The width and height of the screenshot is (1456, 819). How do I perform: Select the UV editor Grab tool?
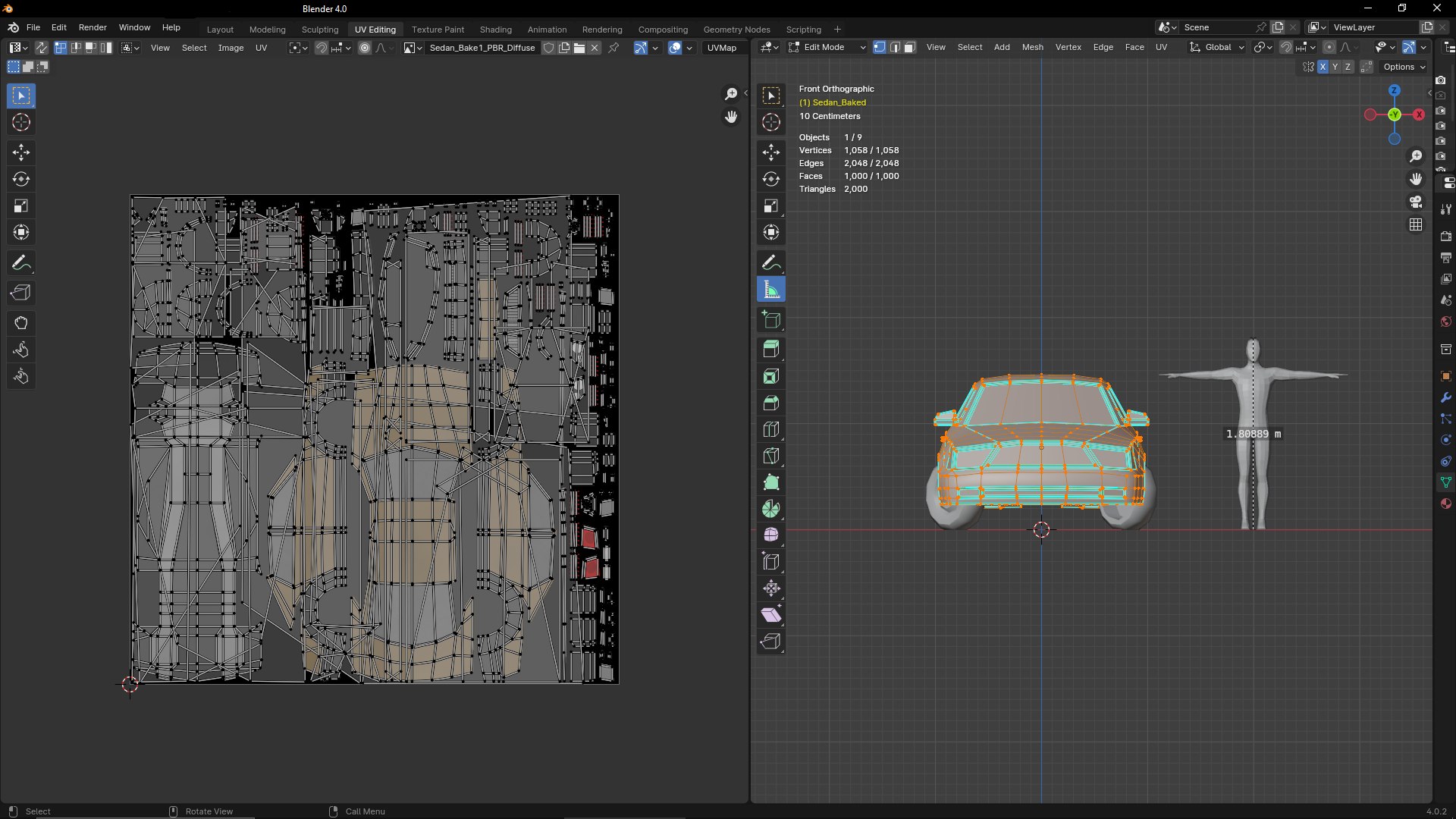tap(21, 324)
